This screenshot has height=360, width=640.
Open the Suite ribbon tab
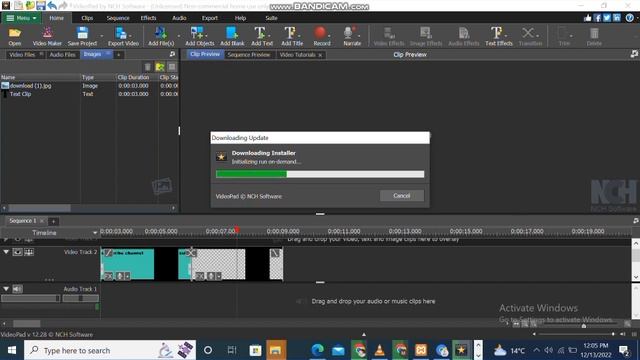(271, 18)
